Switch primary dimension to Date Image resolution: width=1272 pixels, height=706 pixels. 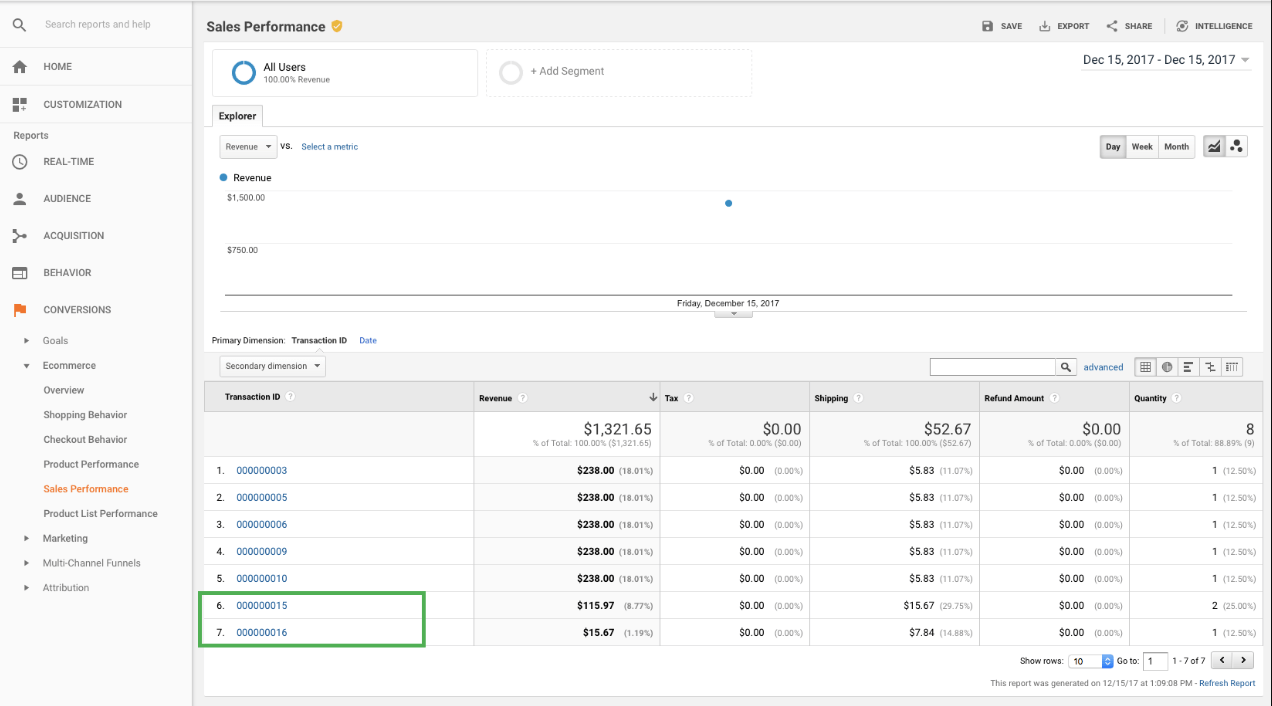coord(368,341)
